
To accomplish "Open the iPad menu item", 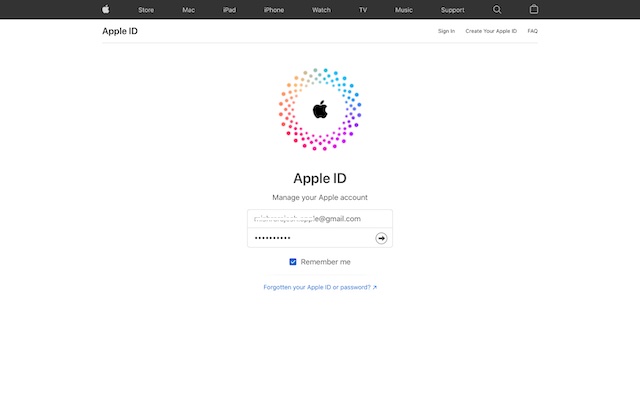I will click(x=229, y=10).
